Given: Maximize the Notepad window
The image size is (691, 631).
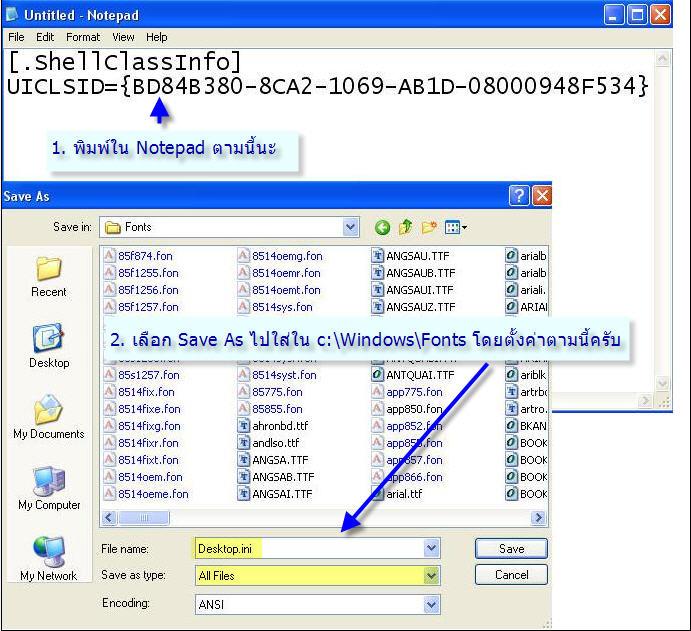Looking at the screenshot, I should click(637, 15).
